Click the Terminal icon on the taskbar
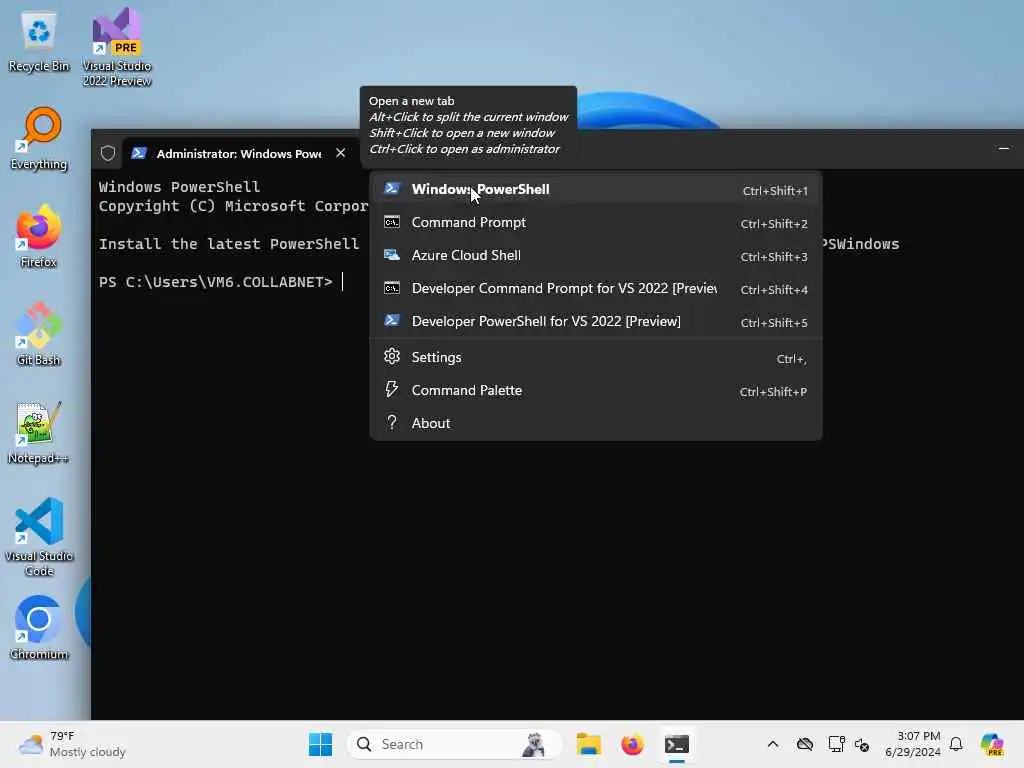This screenshot has width=1024, height=768. click(677, 744)
